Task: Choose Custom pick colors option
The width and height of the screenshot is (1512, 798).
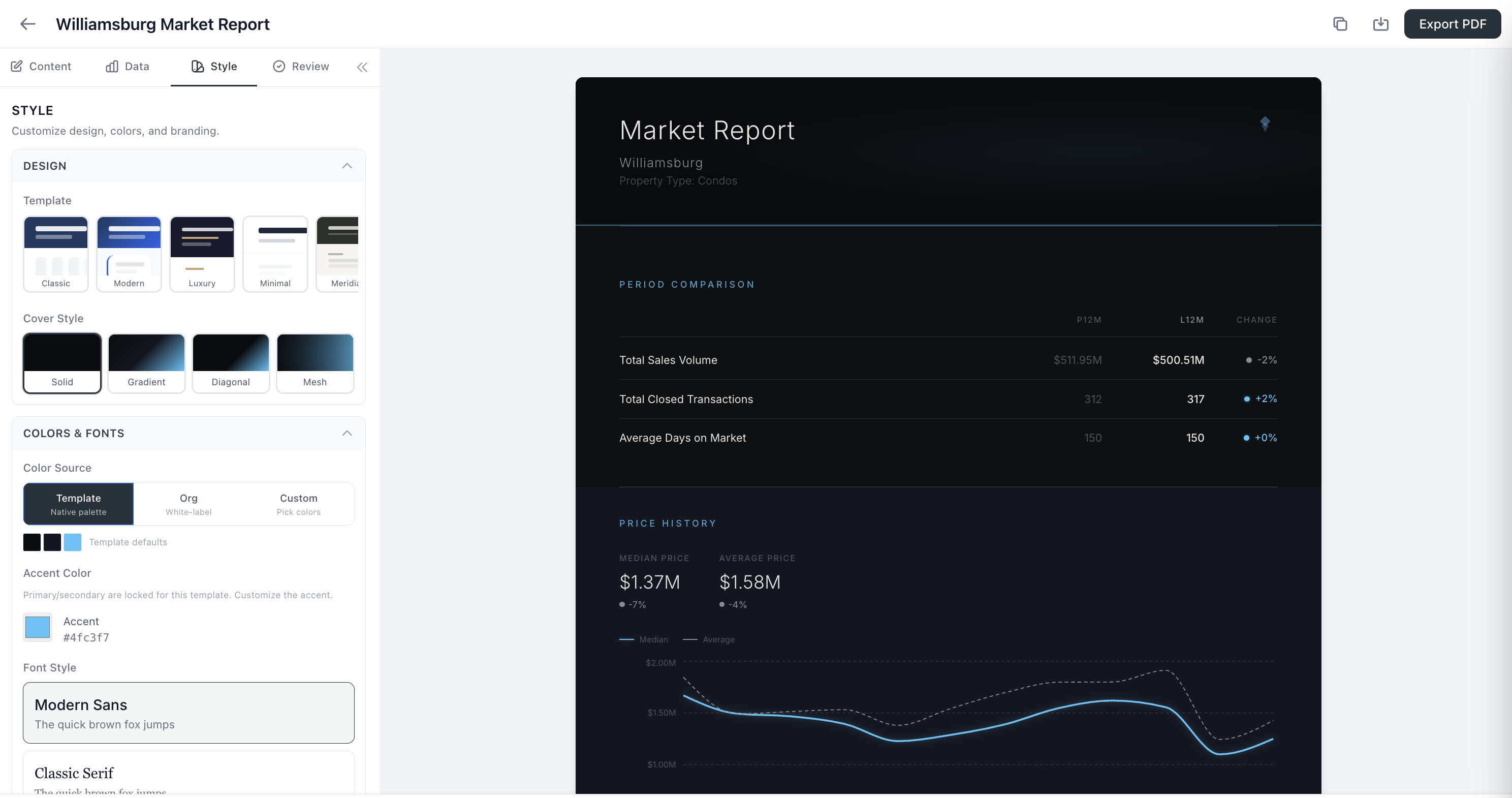Action: 298,504
